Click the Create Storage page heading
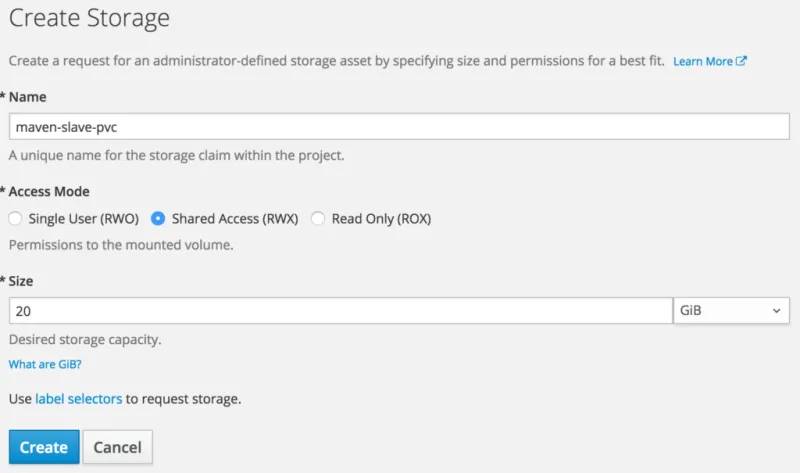Viewport: 800px width, 473px height. (89, 18)
